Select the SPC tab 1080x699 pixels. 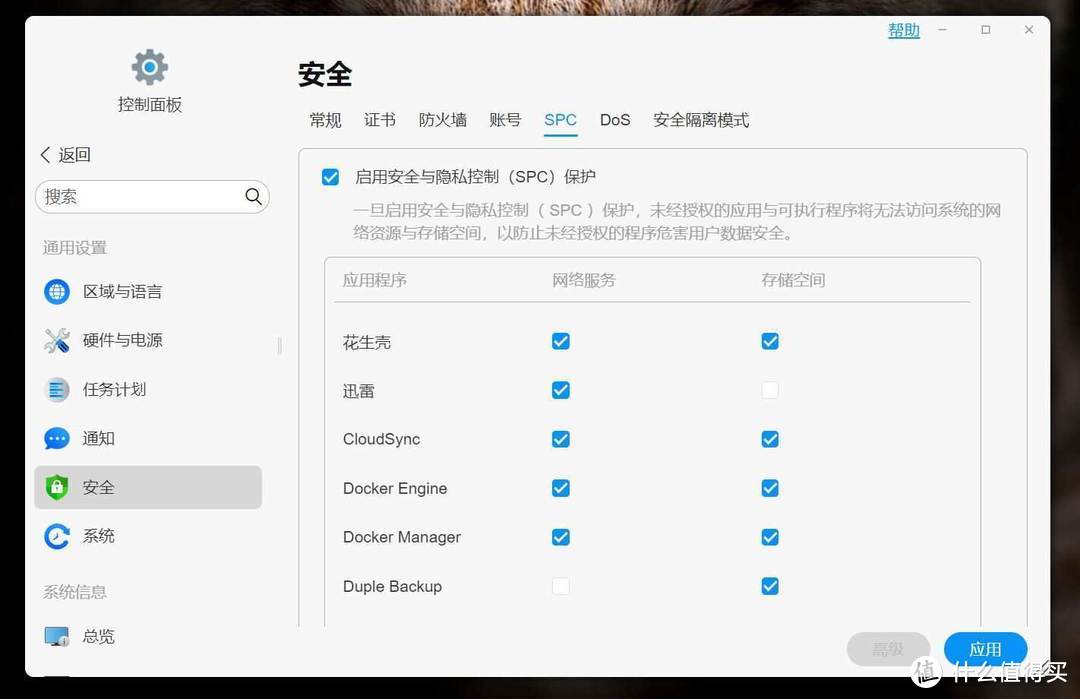pyautogui.click(x=560, y=121)
